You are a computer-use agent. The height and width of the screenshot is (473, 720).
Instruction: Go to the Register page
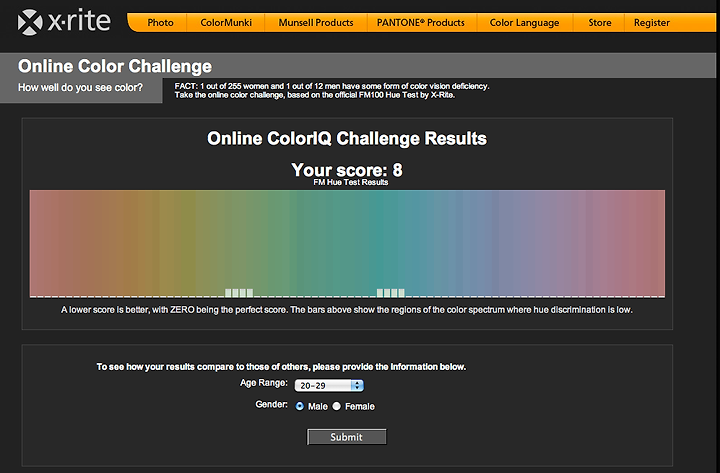pos(652,23)
